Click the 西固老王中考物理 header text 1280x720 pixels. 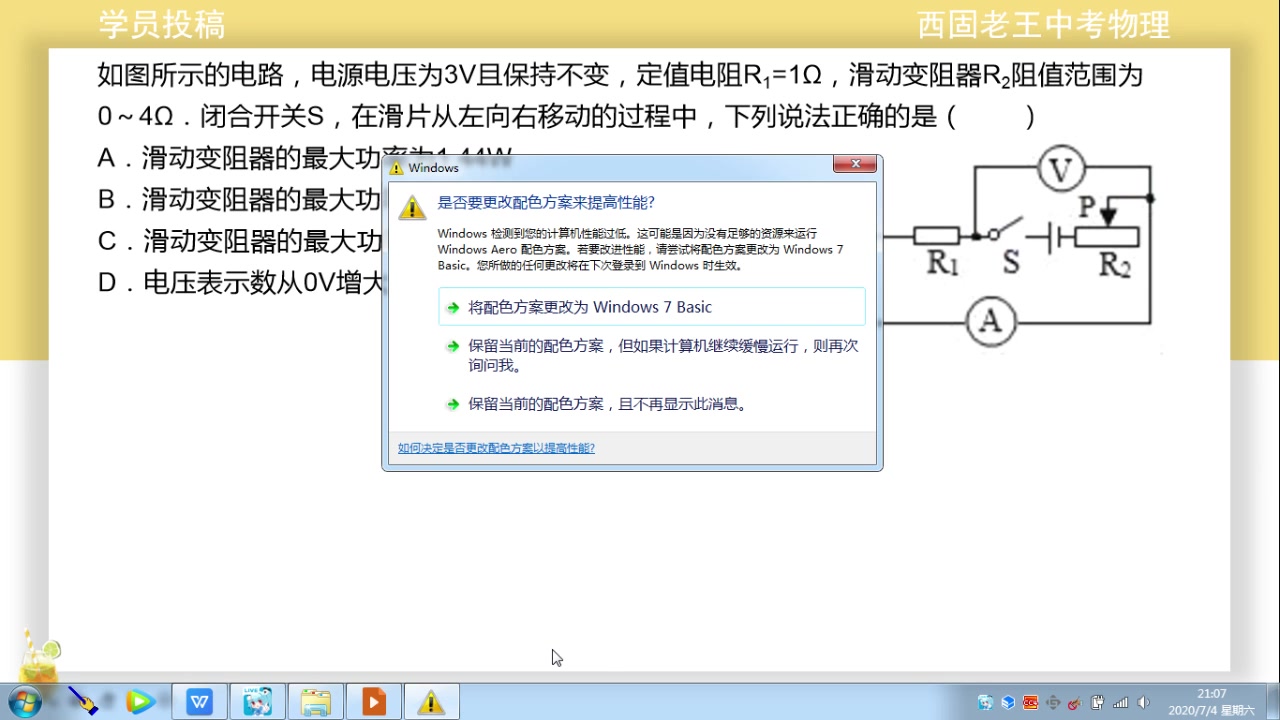tap(1043, 25)
